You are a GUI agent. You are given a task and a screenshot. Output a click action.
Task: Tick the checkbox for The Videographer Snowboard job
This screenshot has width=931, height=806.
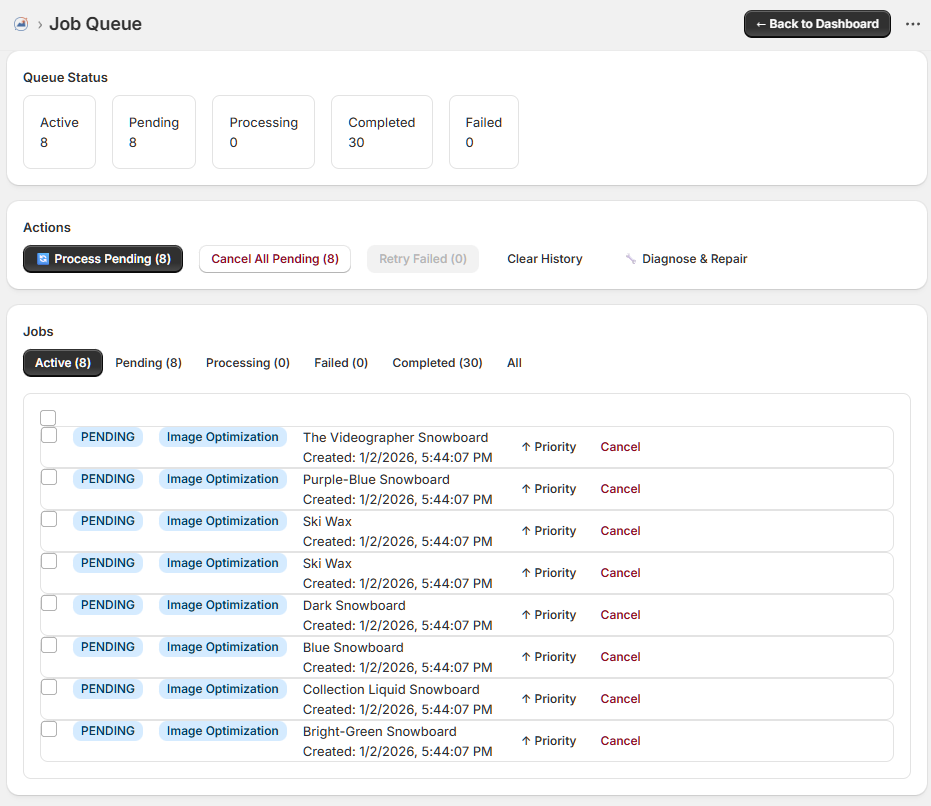pos(49,435)
